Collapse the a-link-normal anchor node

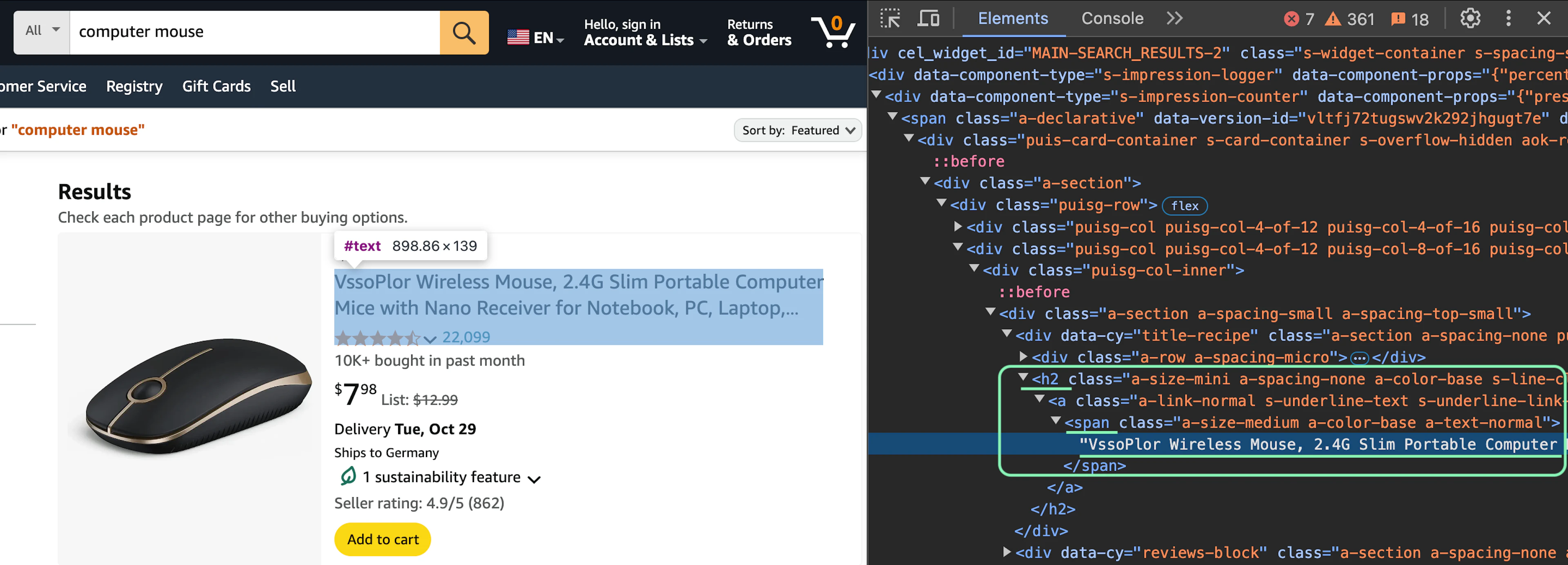coord(1040,399)
